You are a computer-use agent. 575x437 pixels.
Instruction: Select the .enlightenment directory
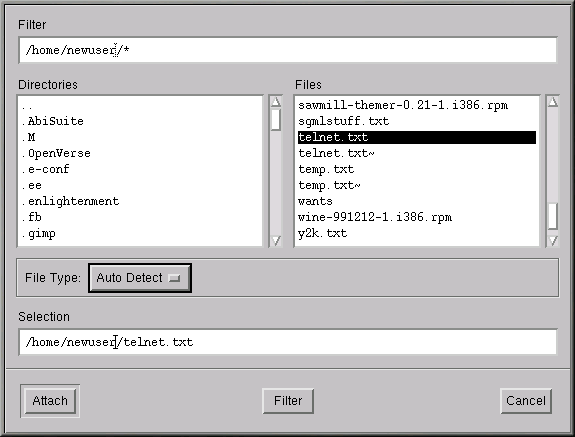pos(70,201)
